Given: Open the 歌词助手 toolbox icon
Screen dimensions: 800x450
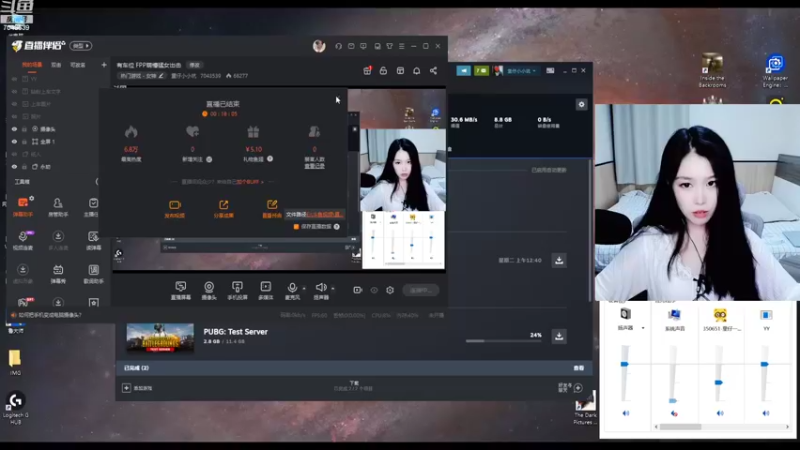Looking at the screenshot, I should [93, 273].
